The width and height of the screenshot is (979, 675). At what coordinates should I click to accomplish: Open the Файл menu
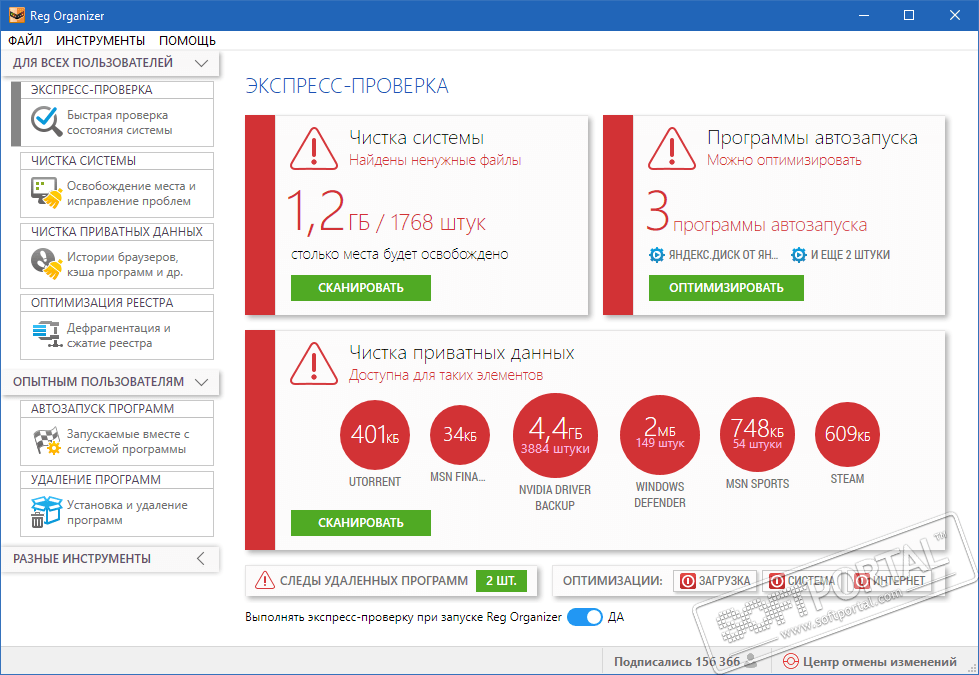[25, 41]
